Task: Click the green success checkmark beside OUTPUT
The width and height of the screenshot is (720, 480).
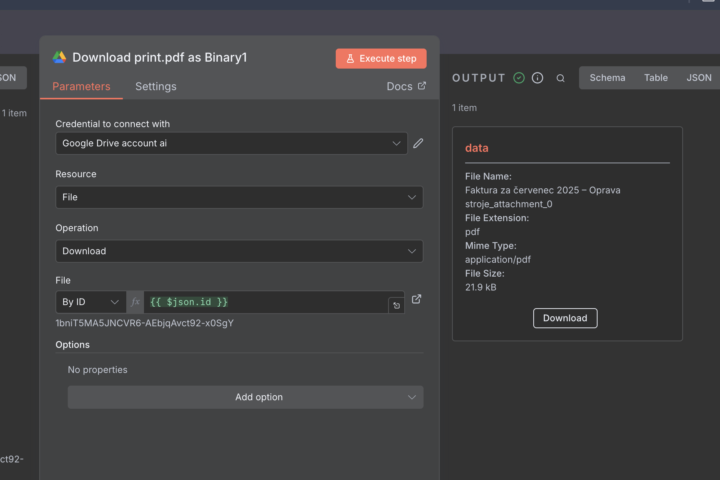Action: point(519,78)
